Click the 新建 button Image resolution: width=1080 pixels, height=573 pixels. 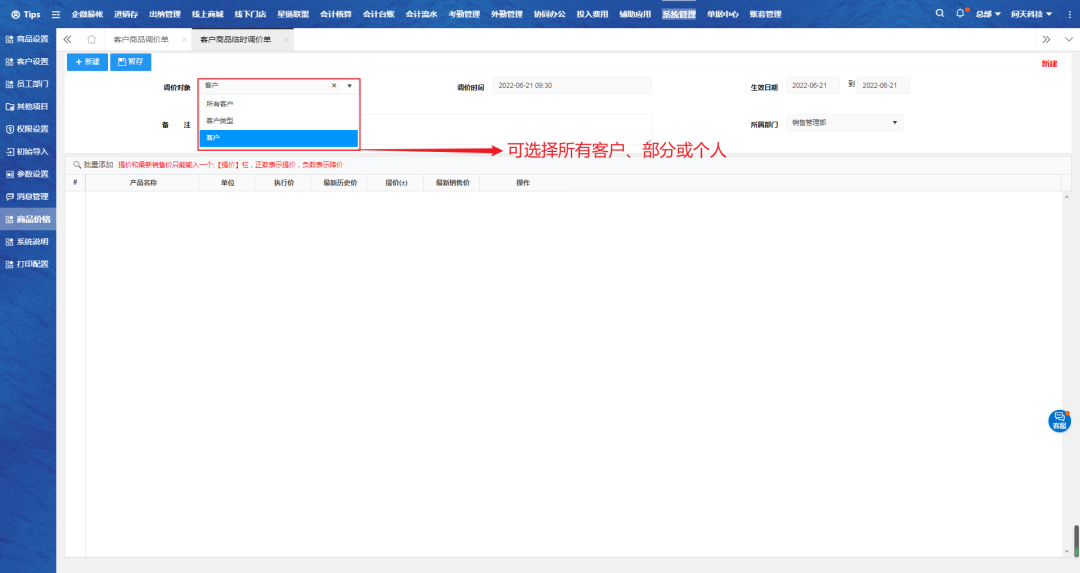click(x=87, y=62)
